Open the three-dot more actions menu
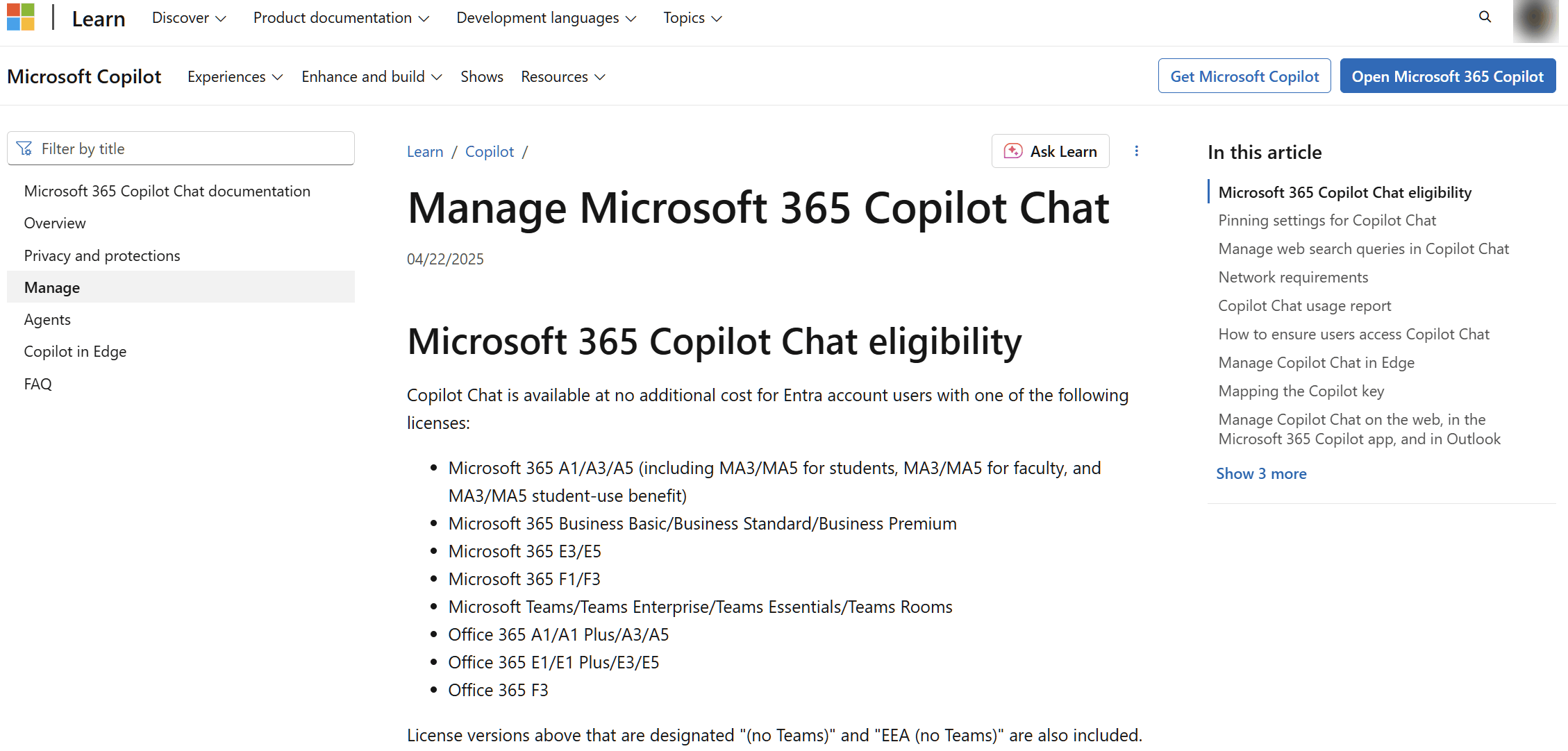This screenshot has width=1568, height=751. tap(1137, 151)
